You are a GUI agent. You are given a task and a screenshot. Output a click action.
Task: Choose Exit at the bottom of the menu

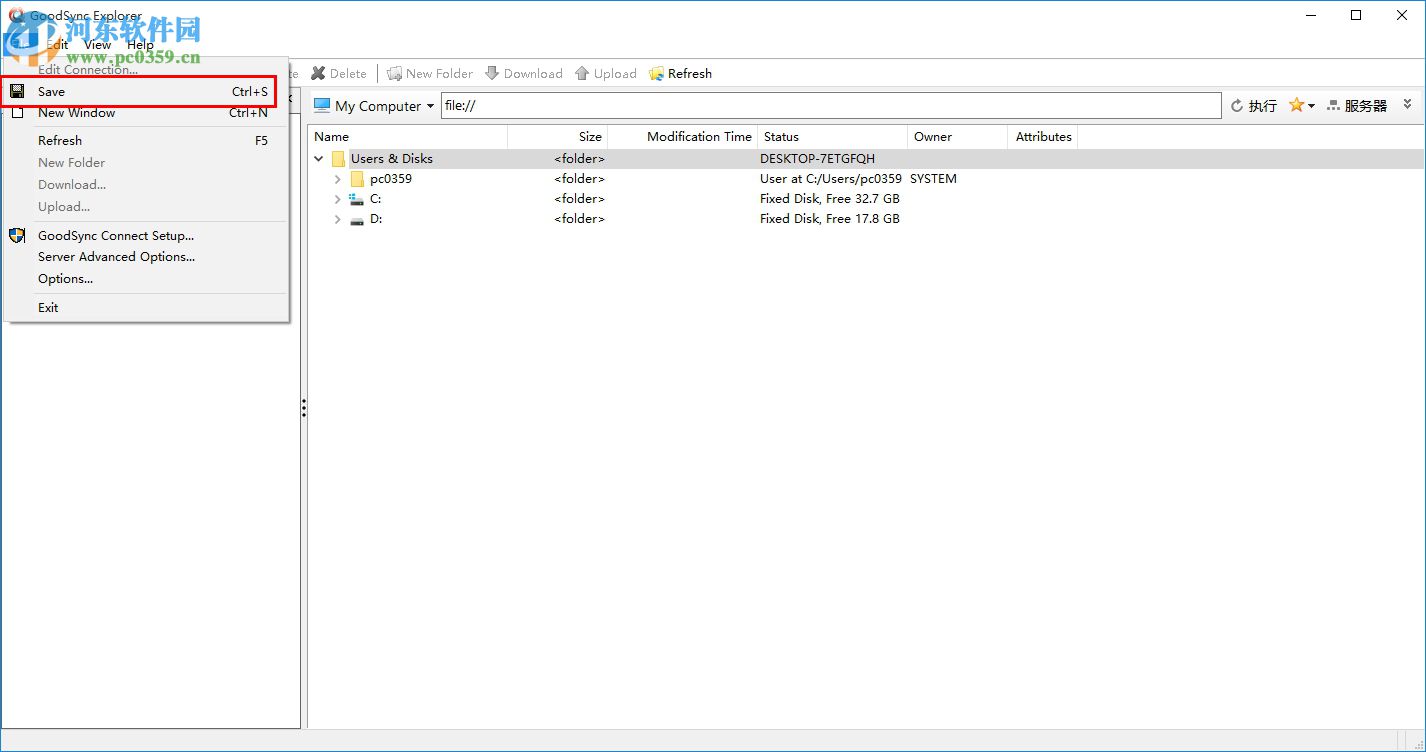(x=146, y=308)
